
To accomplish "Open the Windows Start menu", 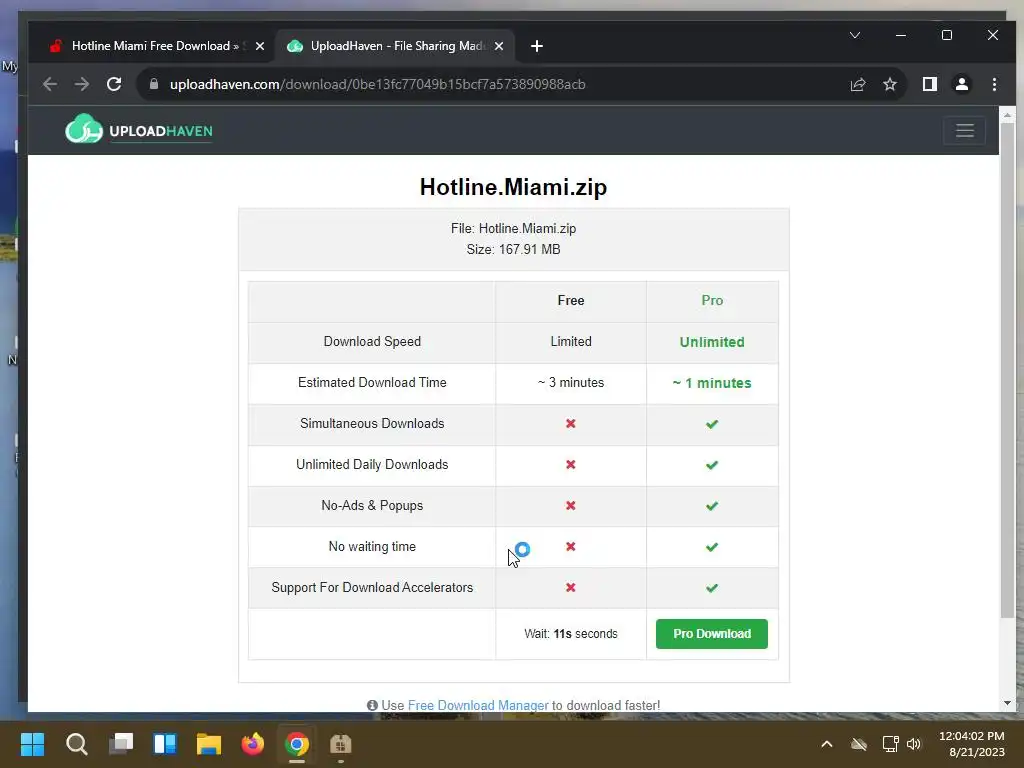I will (32, 744).
